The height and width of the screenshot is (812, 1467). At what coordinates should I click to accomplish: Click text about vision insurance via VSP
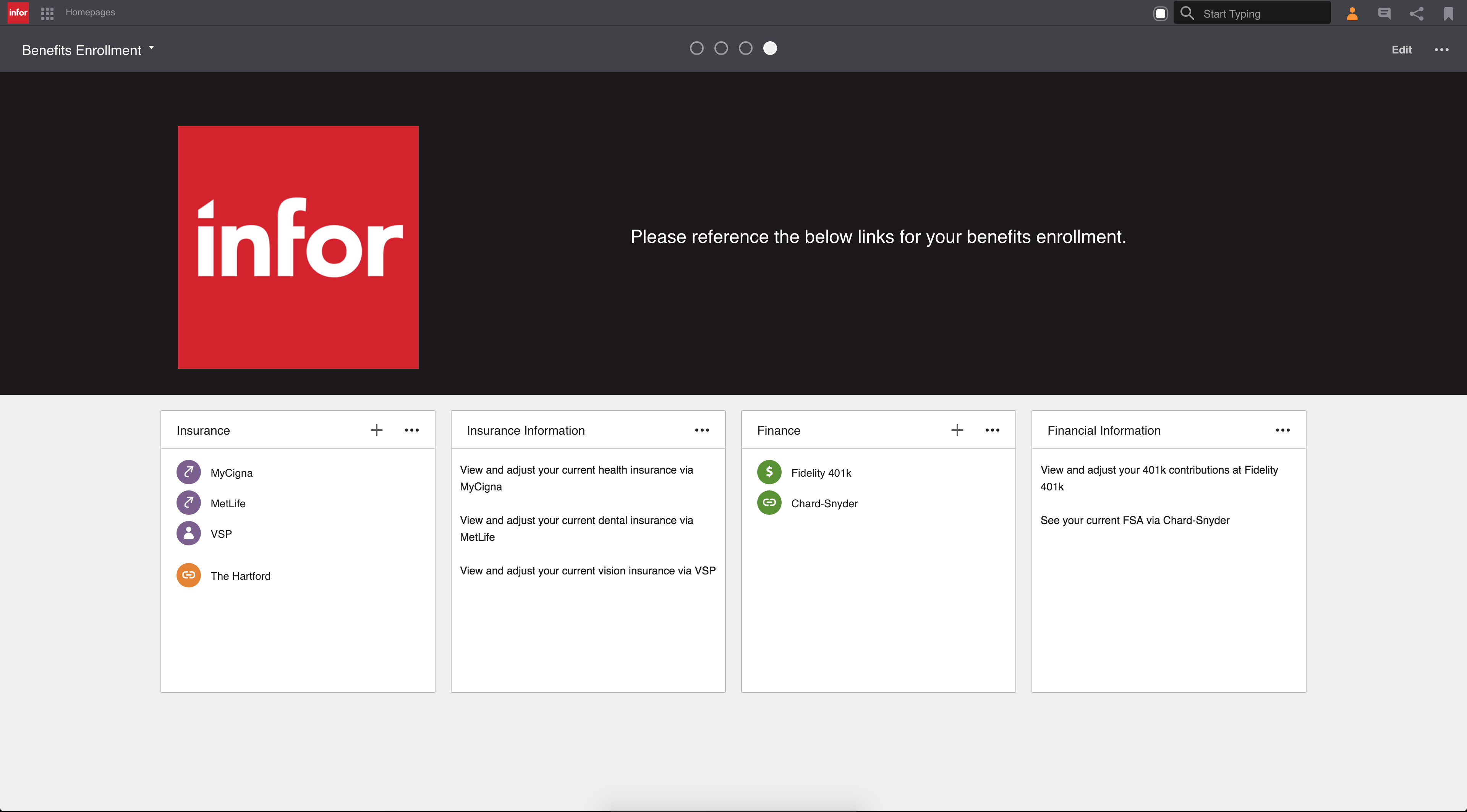pos(588,571)
